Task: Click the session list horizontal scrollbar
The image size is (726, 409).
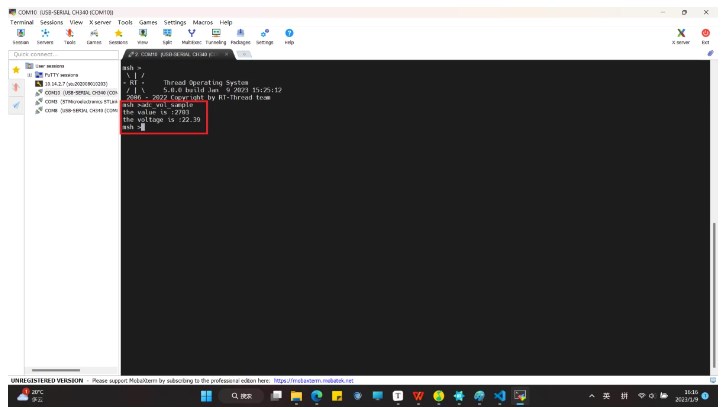Action: click(56, 370)
